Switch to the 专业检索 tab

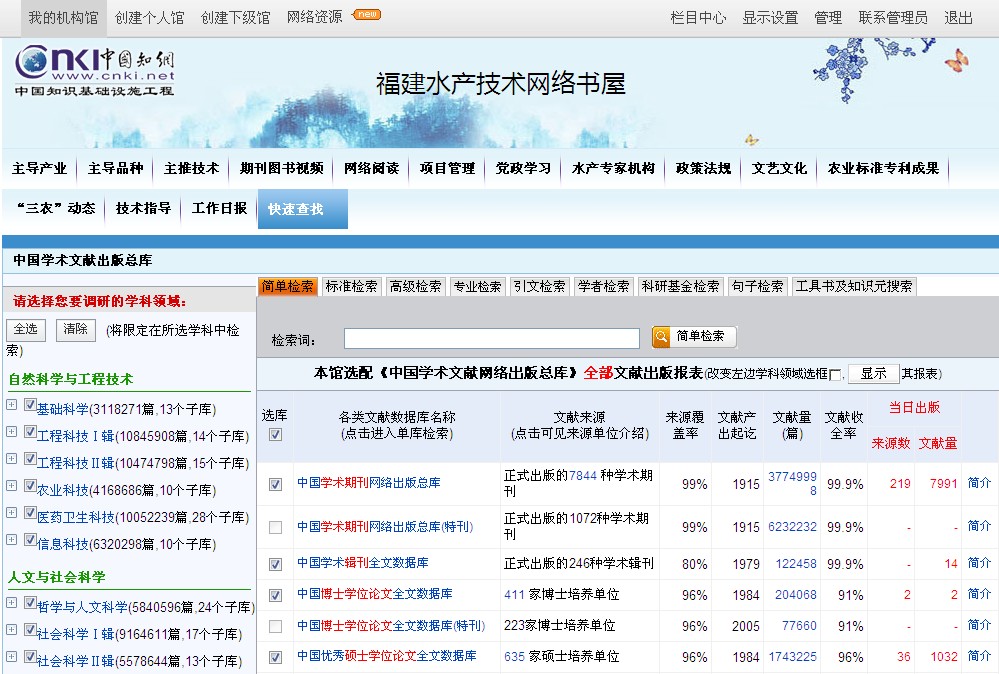coord(478,287)
